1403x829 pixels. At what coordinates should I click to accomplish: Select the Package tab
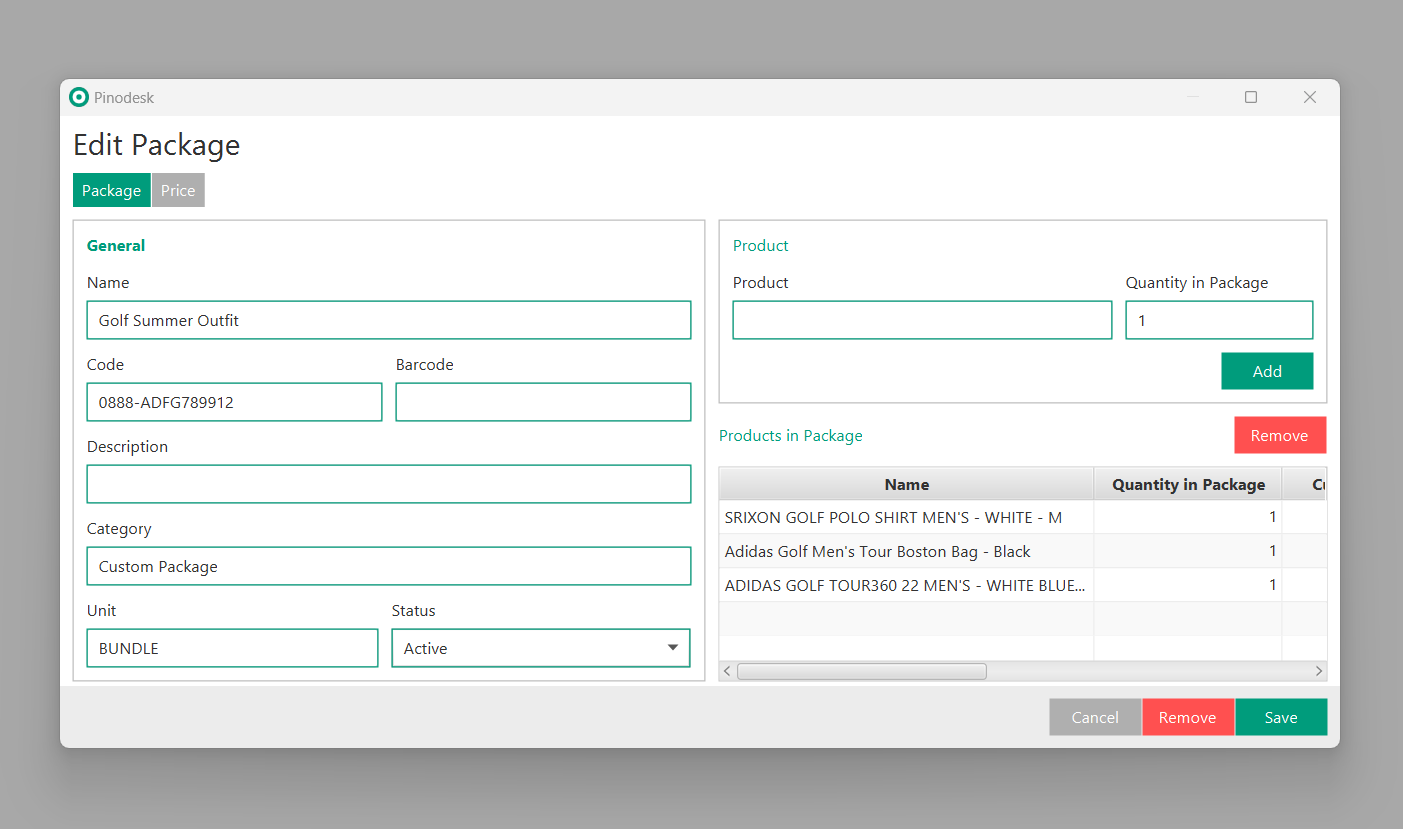click(111, 190)
